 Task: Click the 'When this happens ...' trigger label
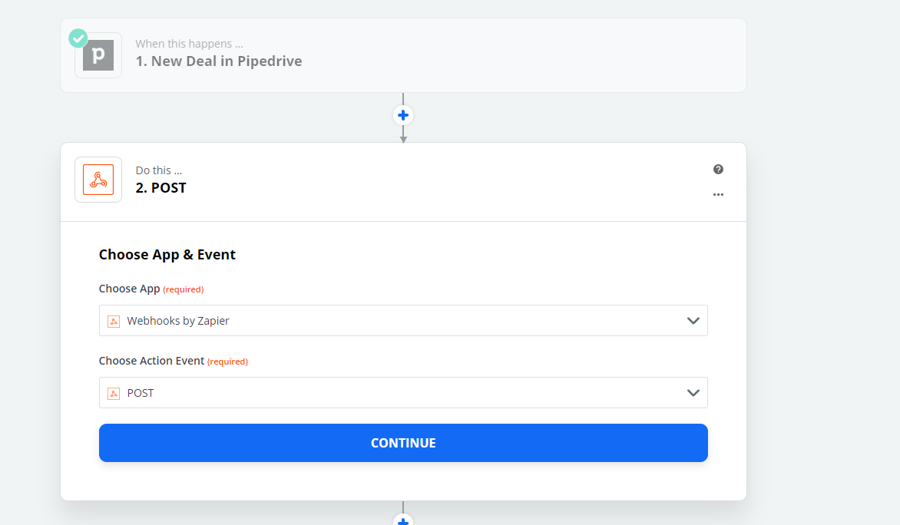189,44
